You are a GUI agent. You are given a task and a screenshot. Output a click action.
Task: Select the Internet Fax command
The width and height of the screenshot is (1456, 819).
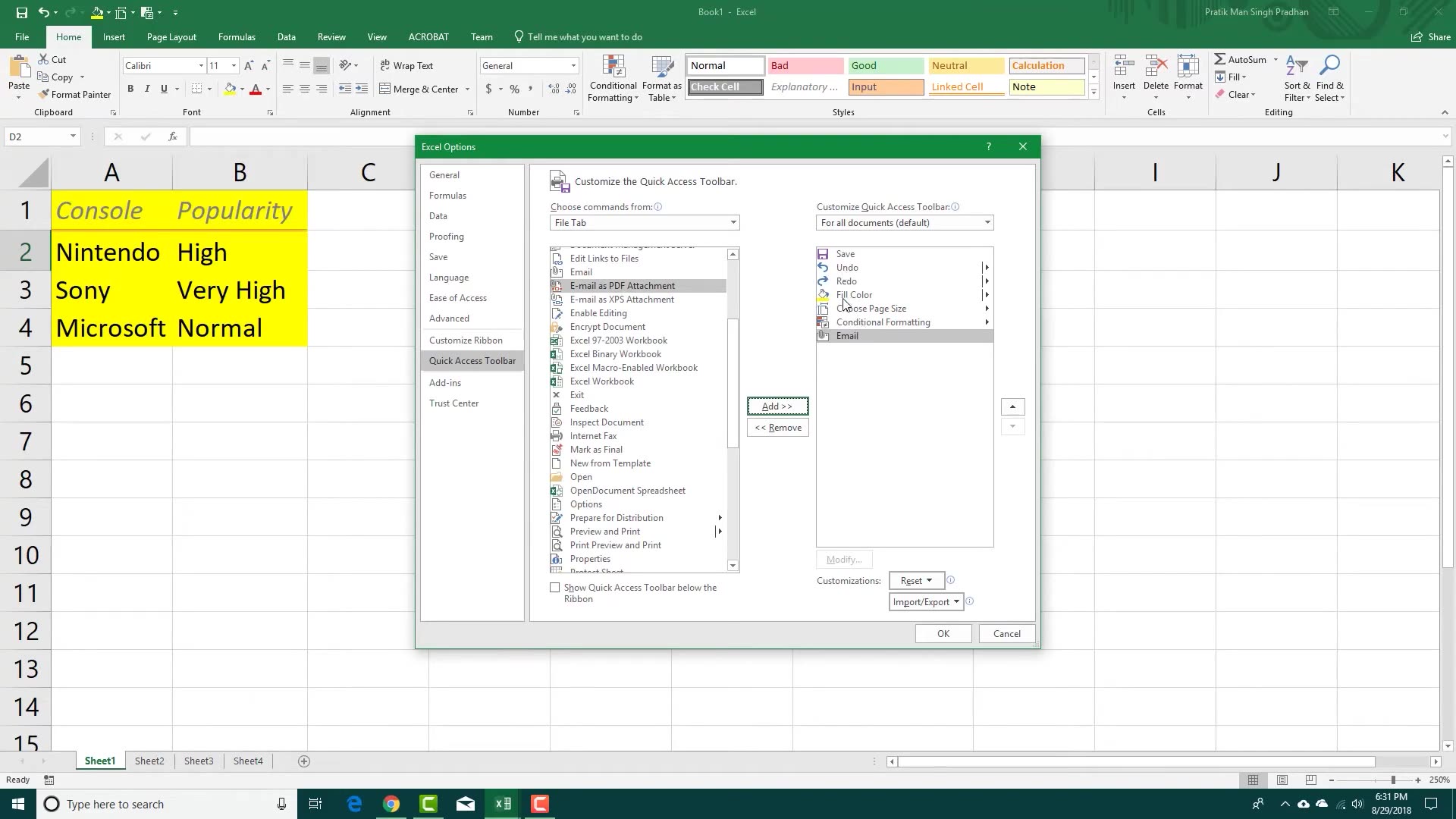(593, 435)
